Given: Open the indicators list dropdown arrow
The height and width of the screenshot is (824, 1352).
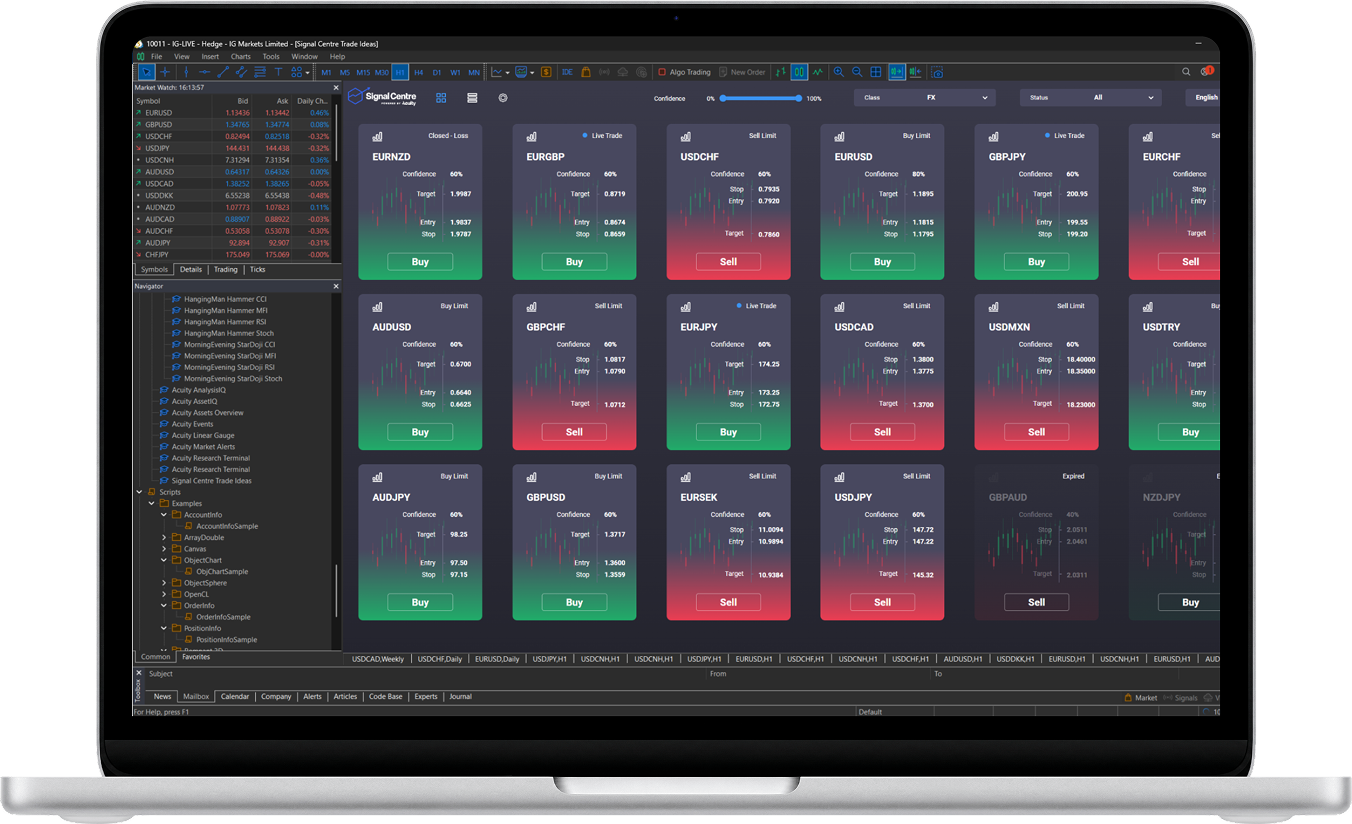Looking at the screenshot, I should coord(507,72).
